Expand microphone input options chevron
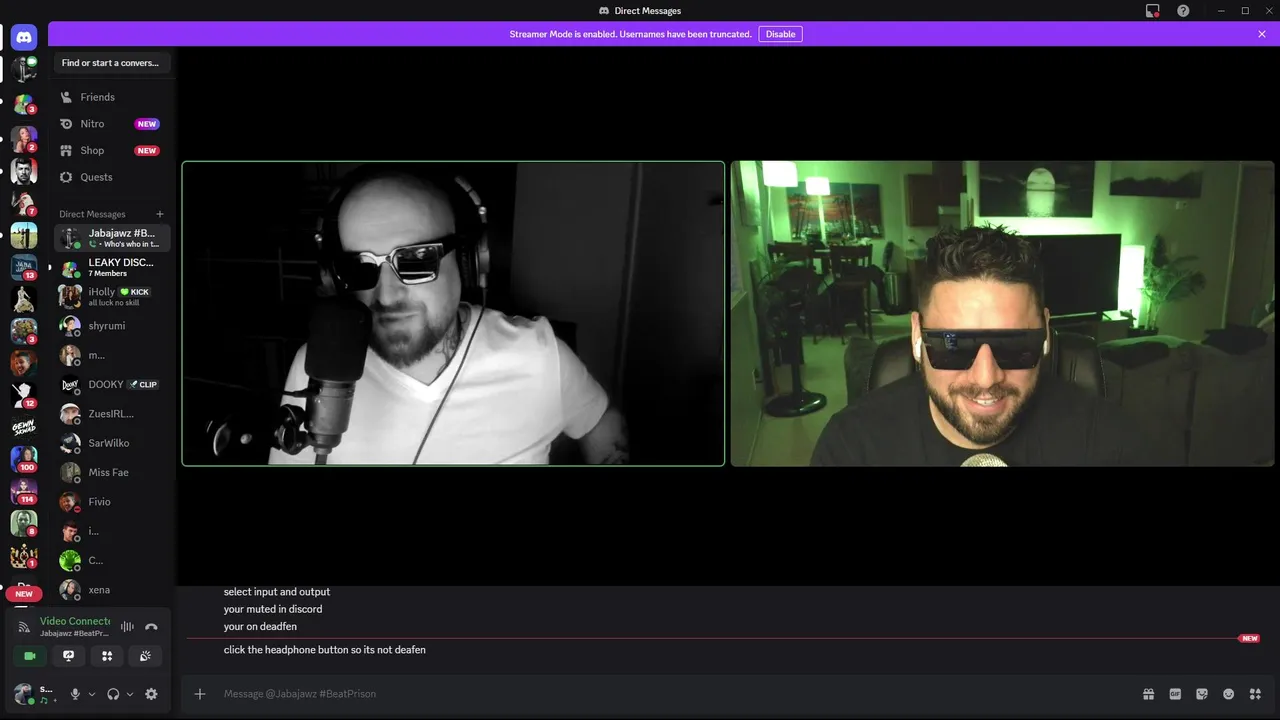 pyautogui.click(x=92, y=694)
